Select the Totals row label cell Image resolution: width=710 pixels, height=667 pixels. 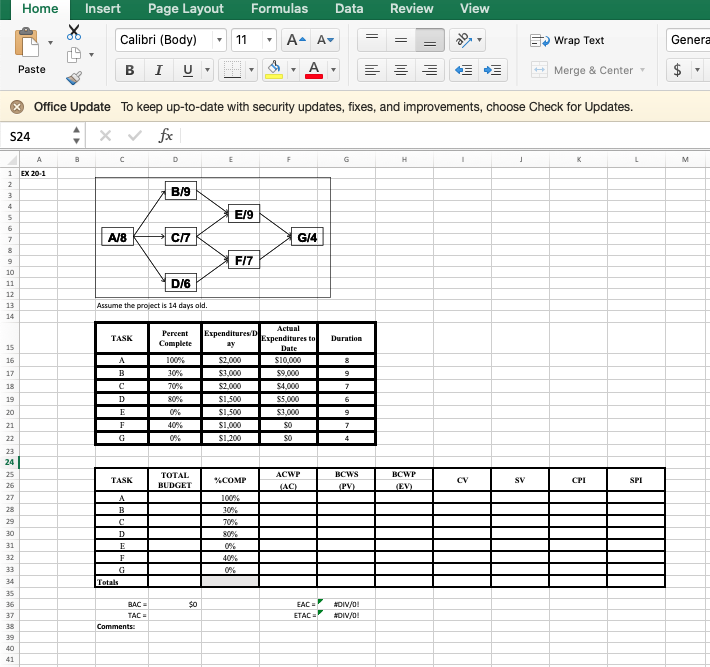point(122,582)
